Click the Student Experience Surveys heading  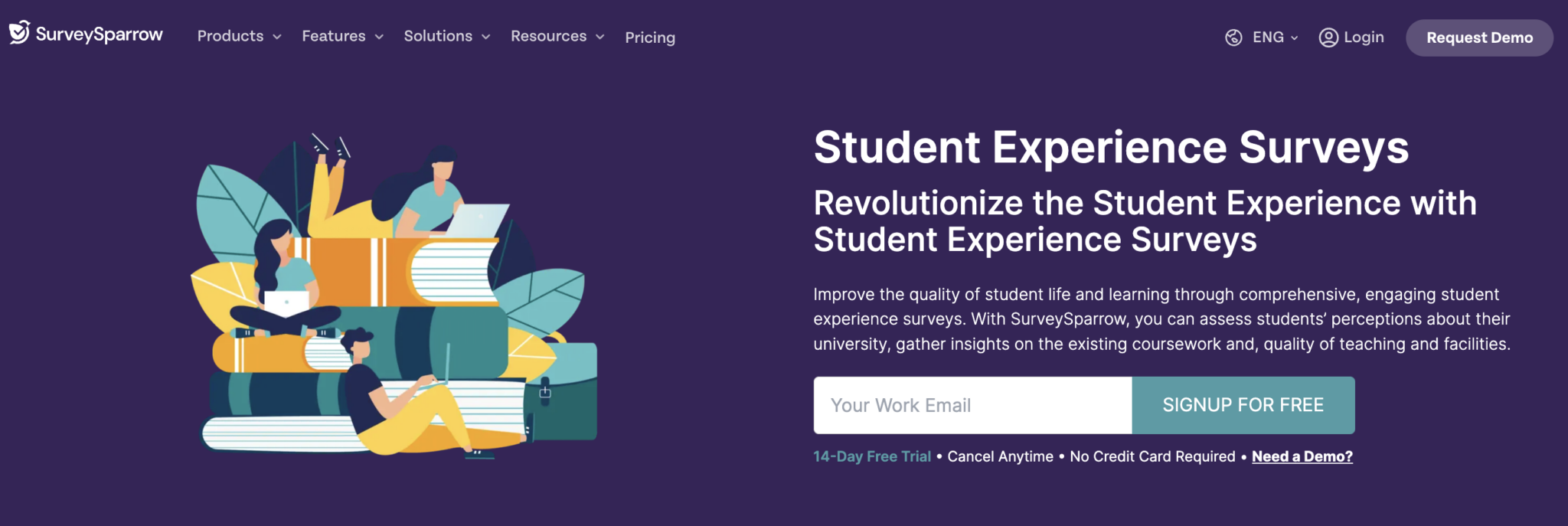(x=1112, y=147)
